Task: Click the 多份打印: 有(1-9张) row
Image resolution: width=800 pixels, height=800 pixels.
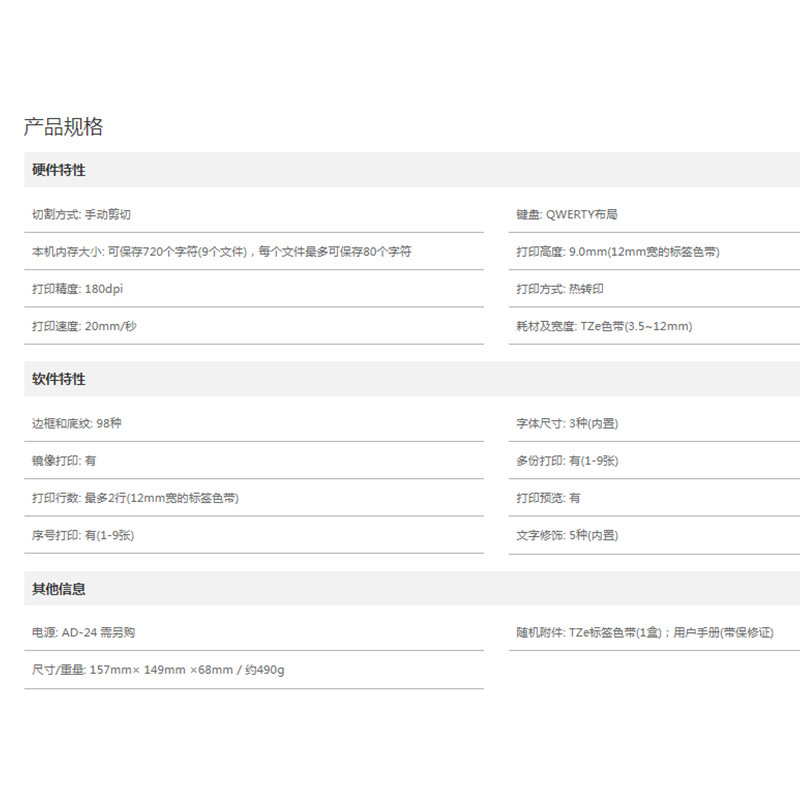Action: click(x=654, y=461)
